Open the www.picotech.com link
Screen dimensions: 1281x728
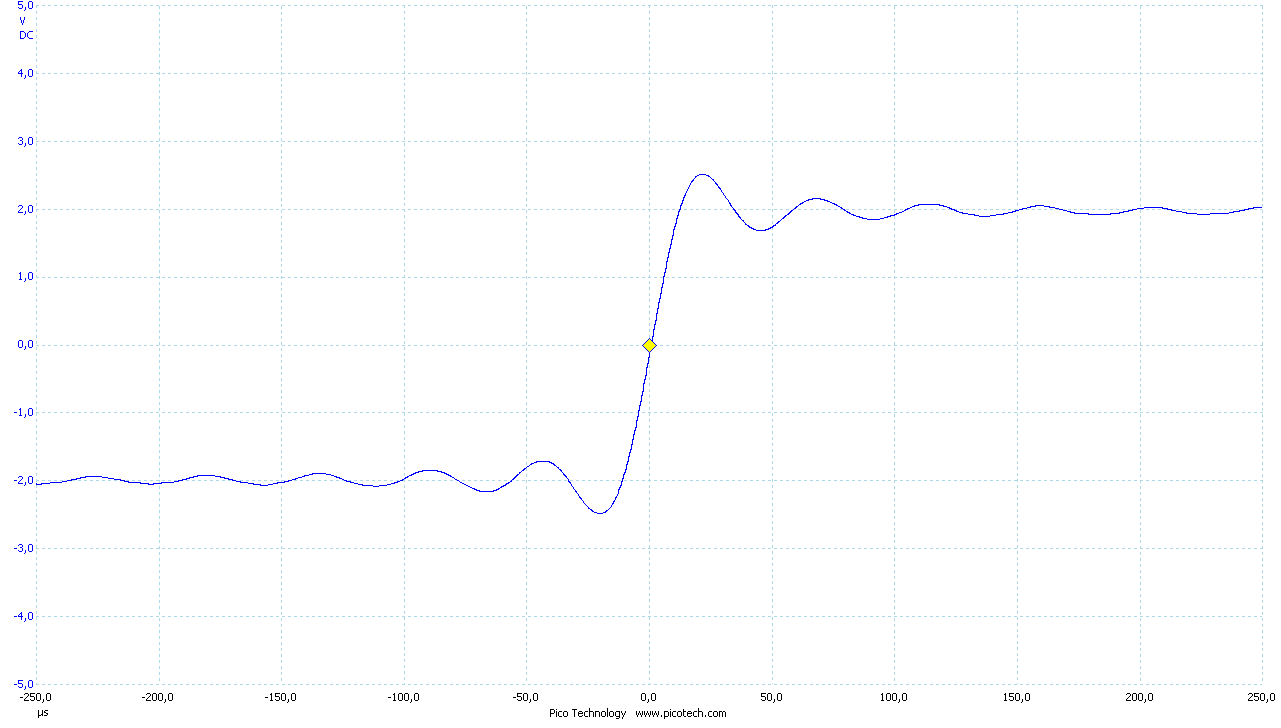coord(681,713)
